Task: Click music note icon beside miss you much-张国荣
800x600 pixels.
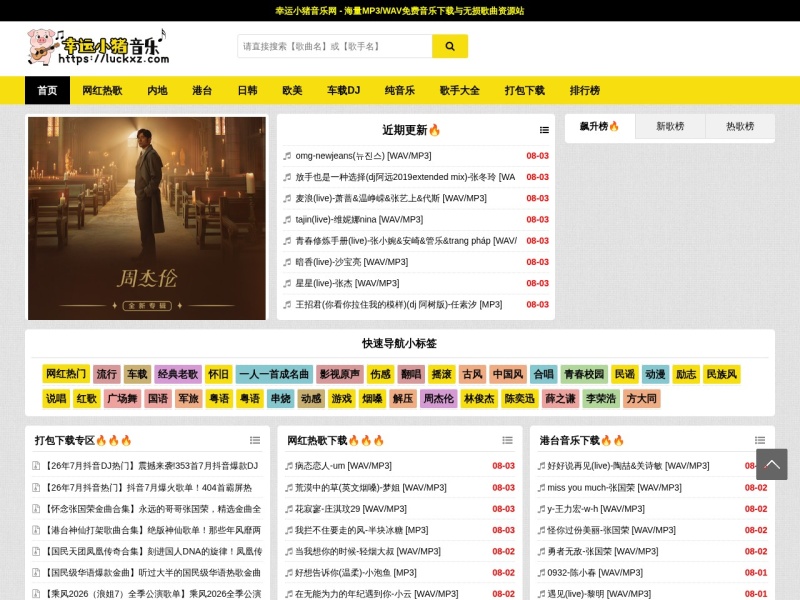Action: click(x=541, y=488)
